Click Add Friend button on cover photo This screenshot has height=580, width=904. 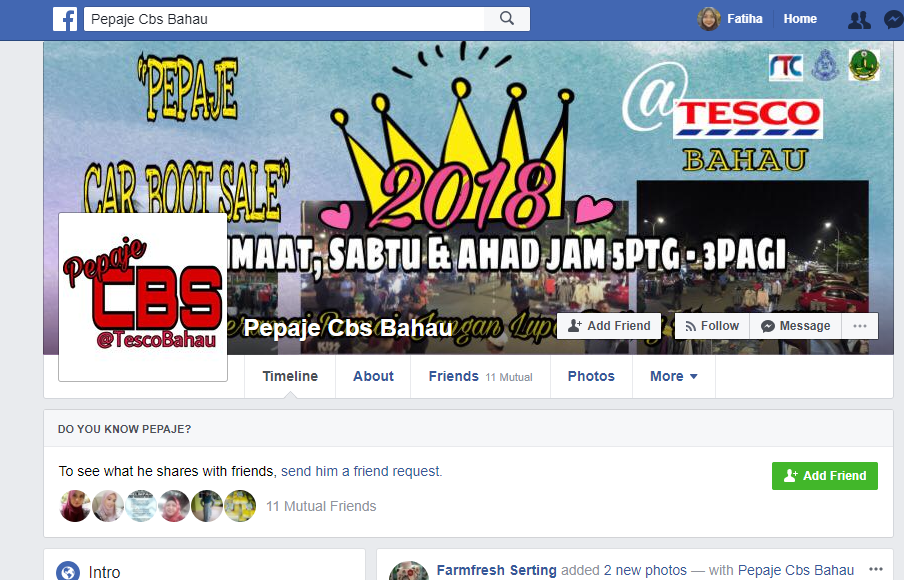[x=609, y=326]
